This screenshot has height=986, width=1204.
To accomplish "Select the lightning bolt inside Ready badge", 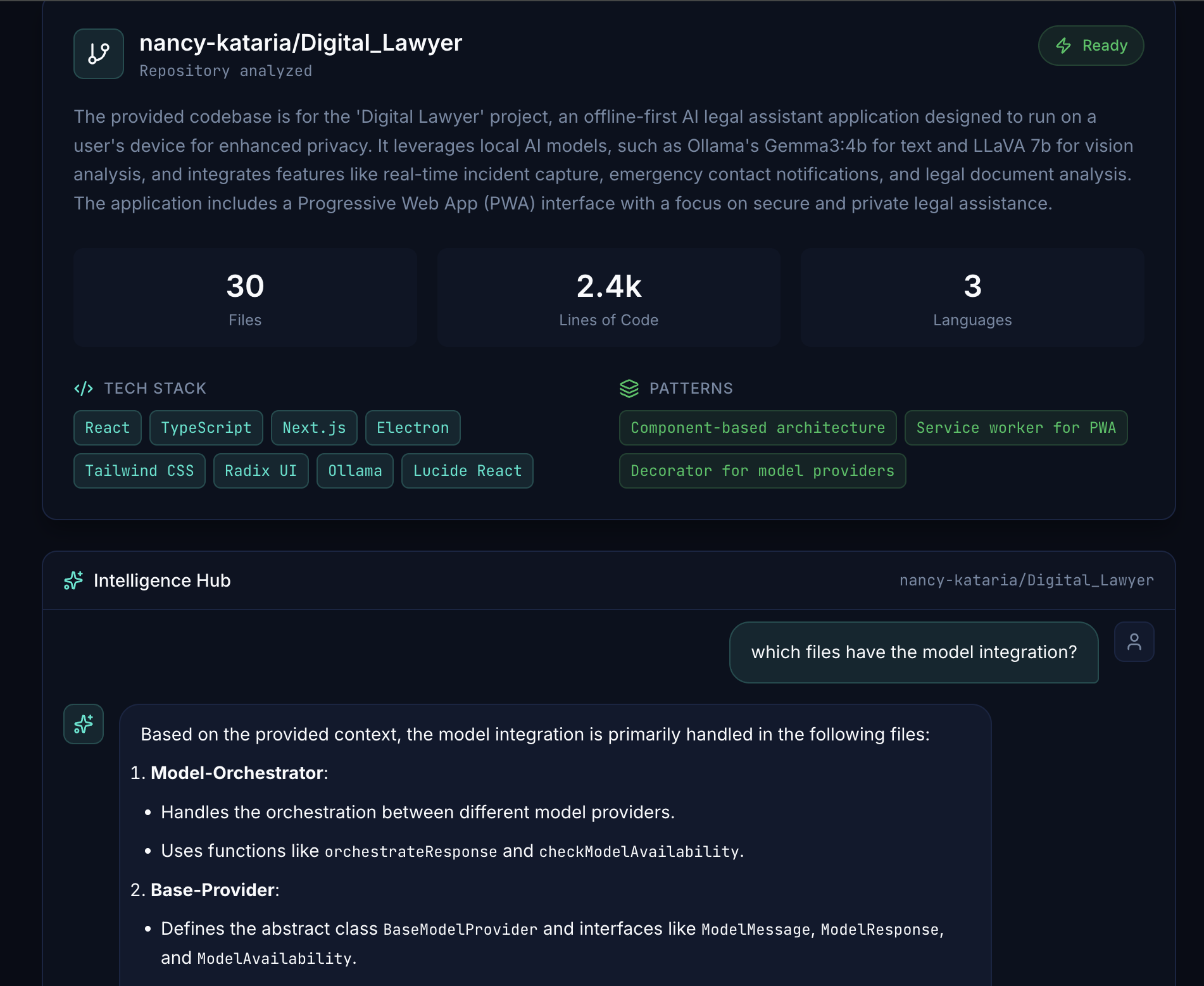I will pyautogui.click(x=1063, y=45).
